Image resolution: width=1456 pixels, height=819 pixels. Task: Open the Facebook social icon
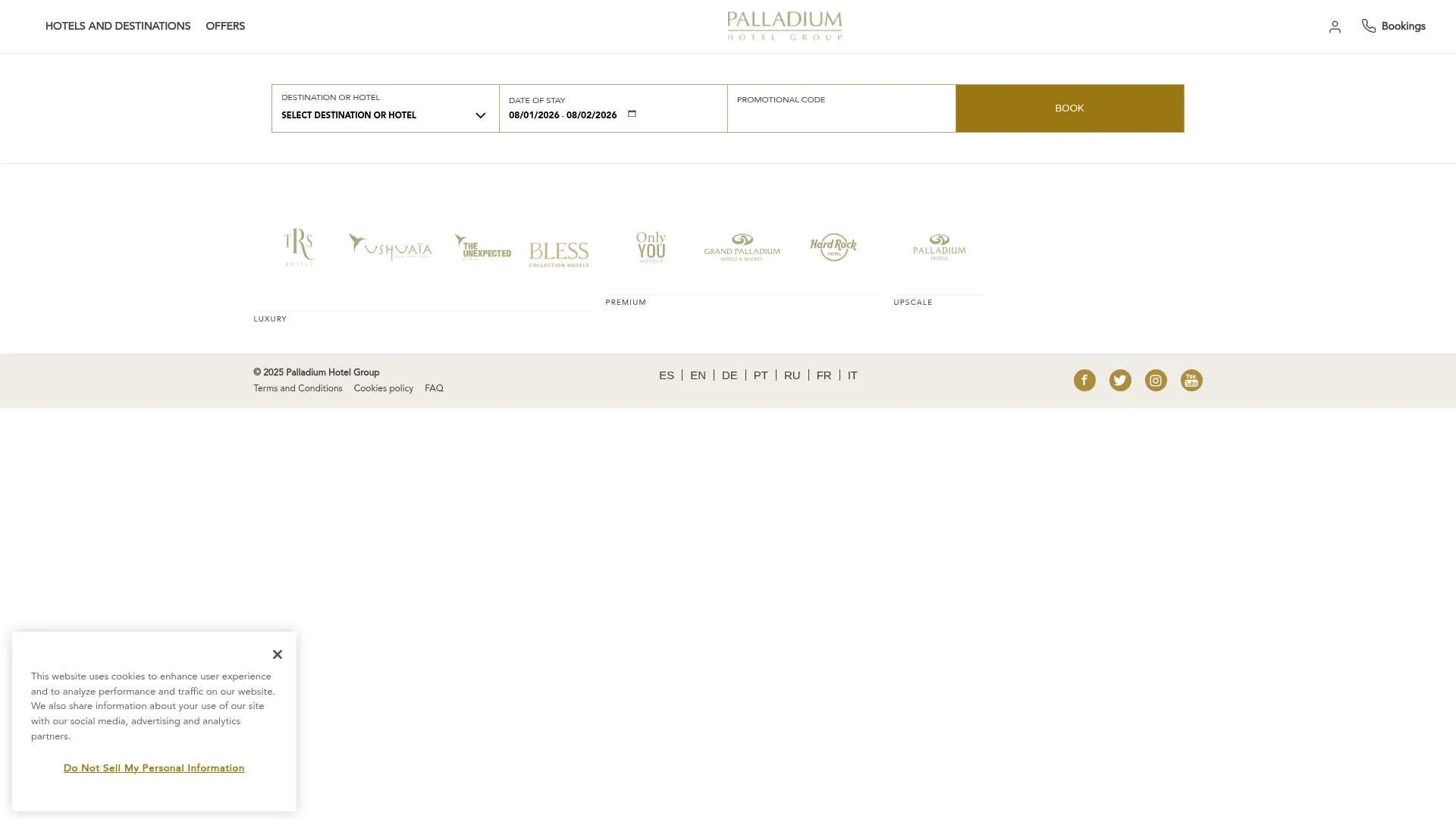point(1084,380)
